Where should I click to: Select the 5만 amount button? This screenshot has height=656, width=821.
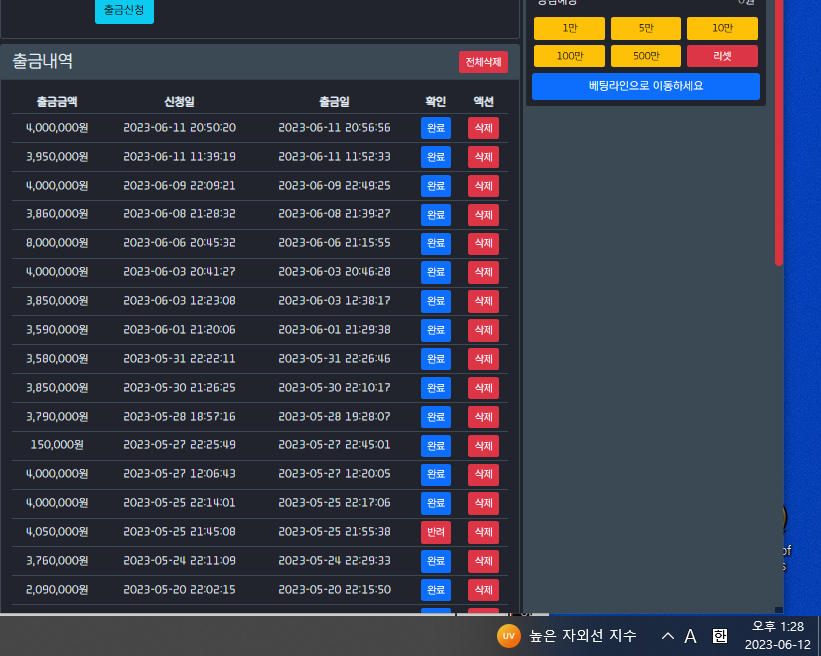click(645, 28)
